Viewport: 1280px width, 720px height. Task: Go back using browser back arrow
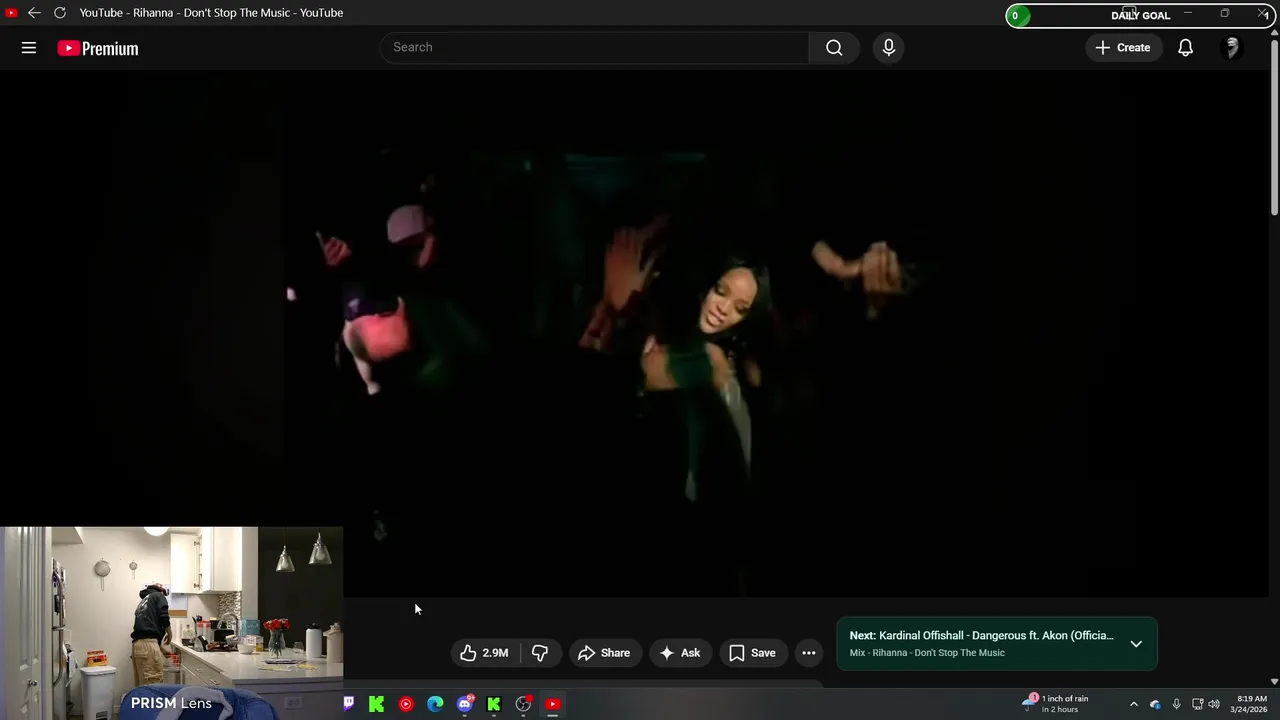pos(34,12)
